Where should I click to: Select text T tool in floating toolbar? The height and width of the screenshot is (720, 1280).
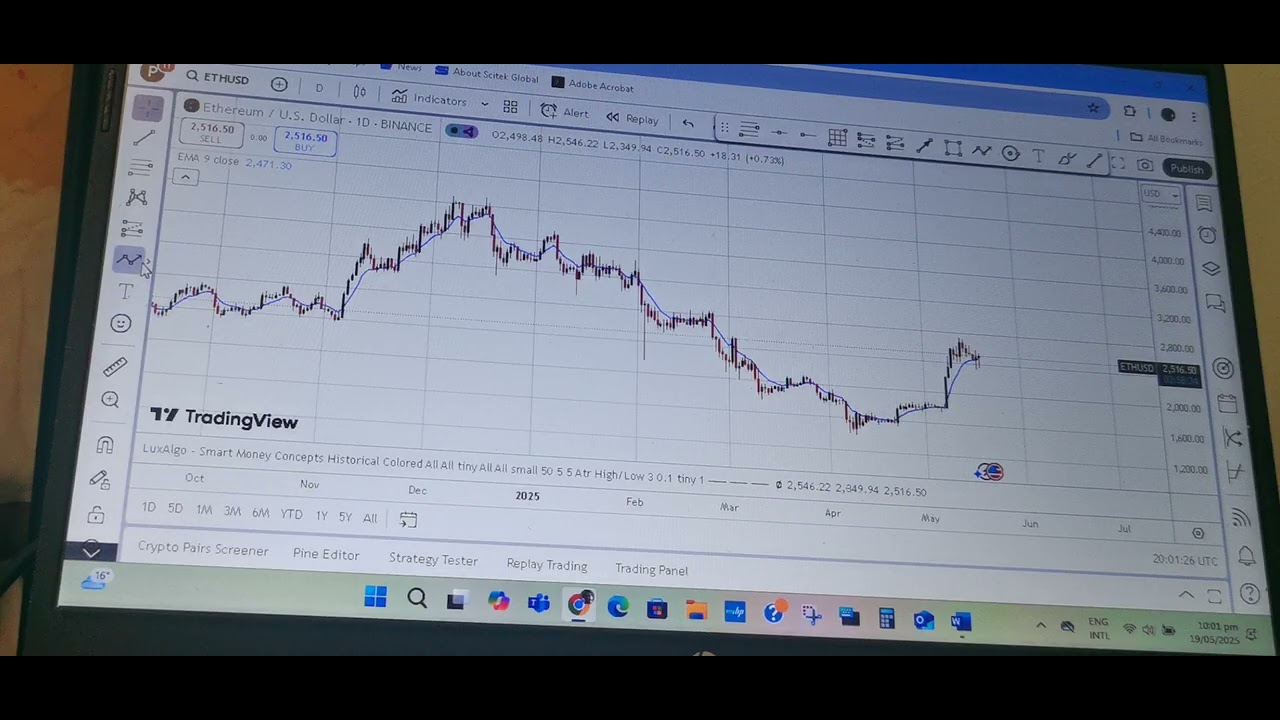(x=1038, y=156)
